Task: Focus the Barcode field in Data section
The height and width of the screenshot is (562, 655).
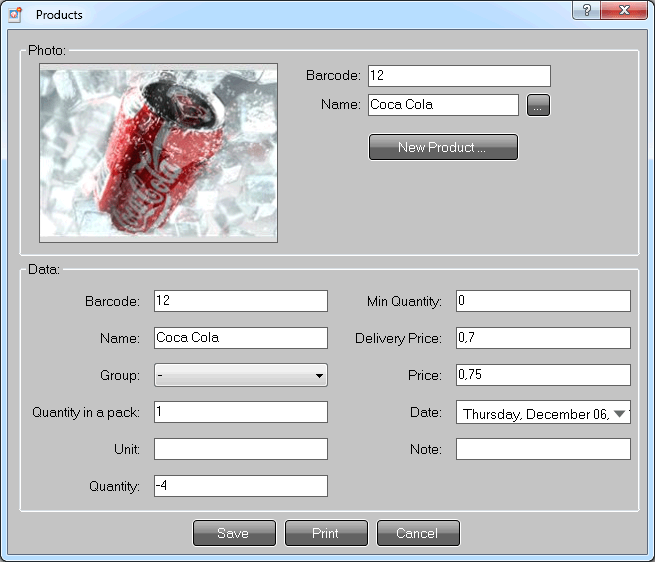Action: pyautogui.click(x=241, y=302)
